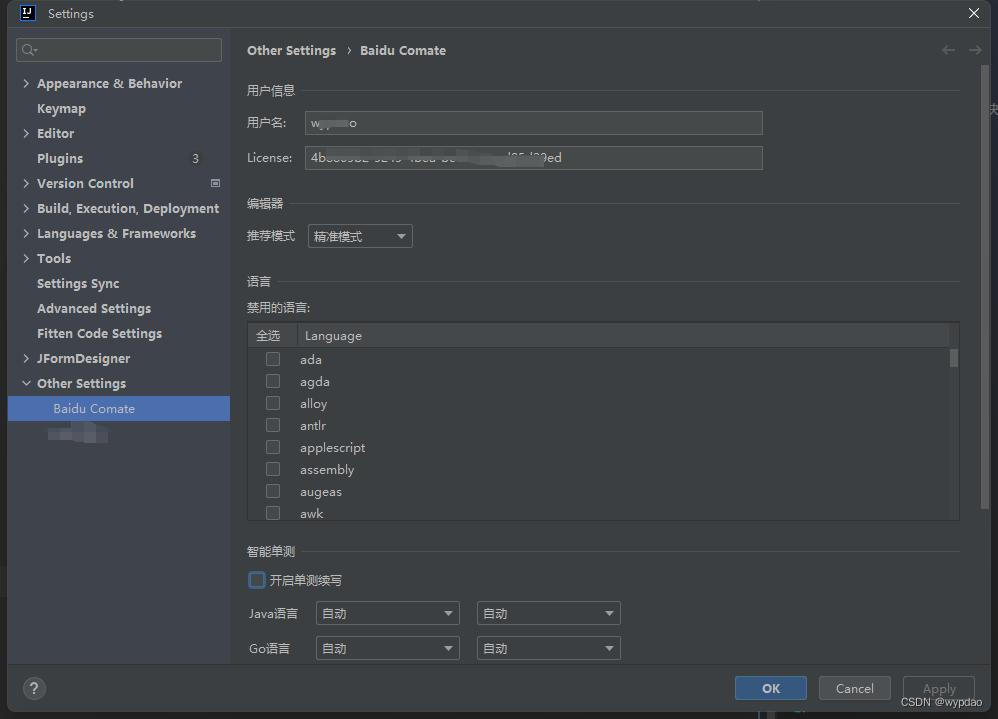
Task: Focus the settings search field
Action: (119, 50)
